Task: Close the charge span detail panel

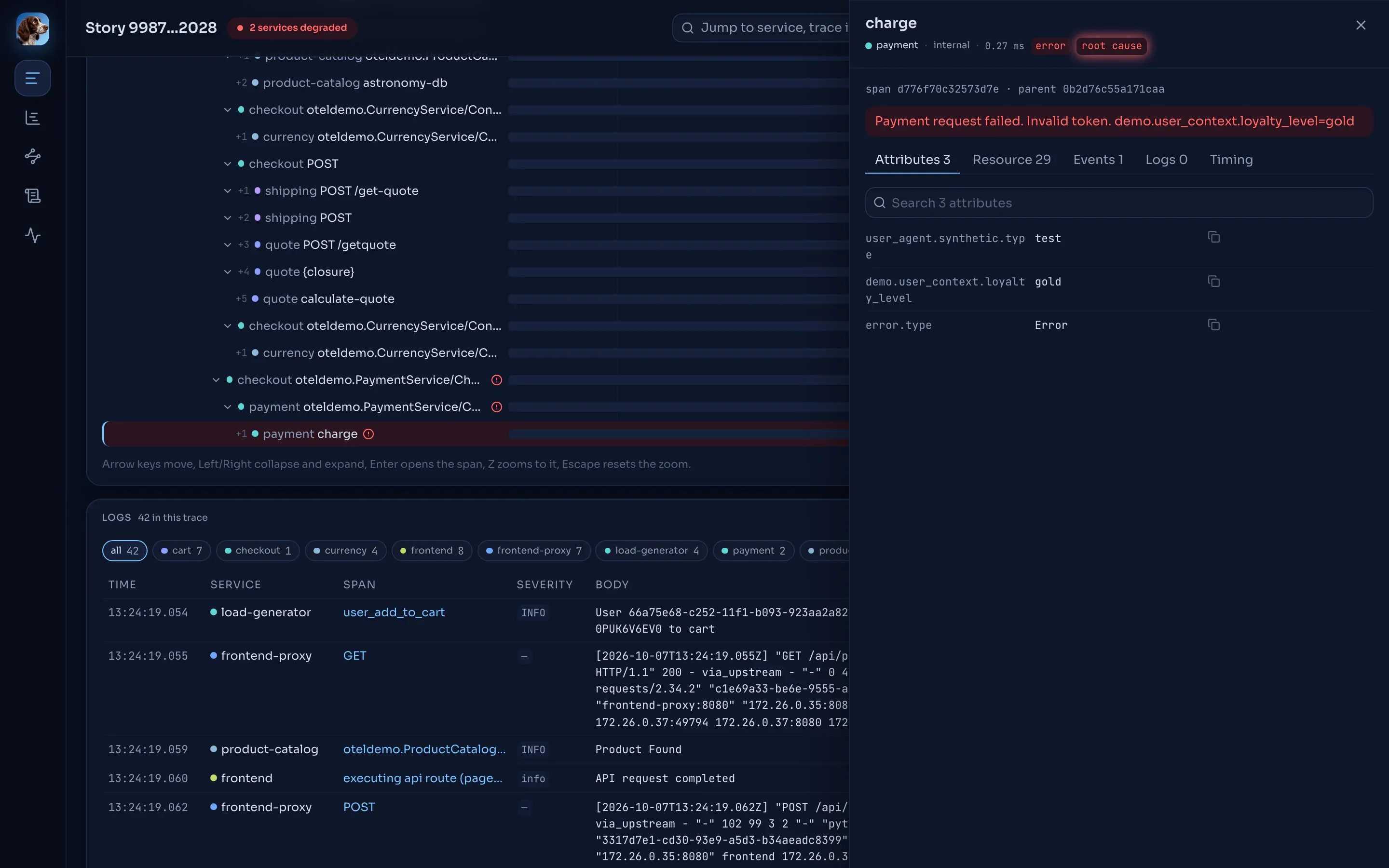Action: tap(1360, 25)
